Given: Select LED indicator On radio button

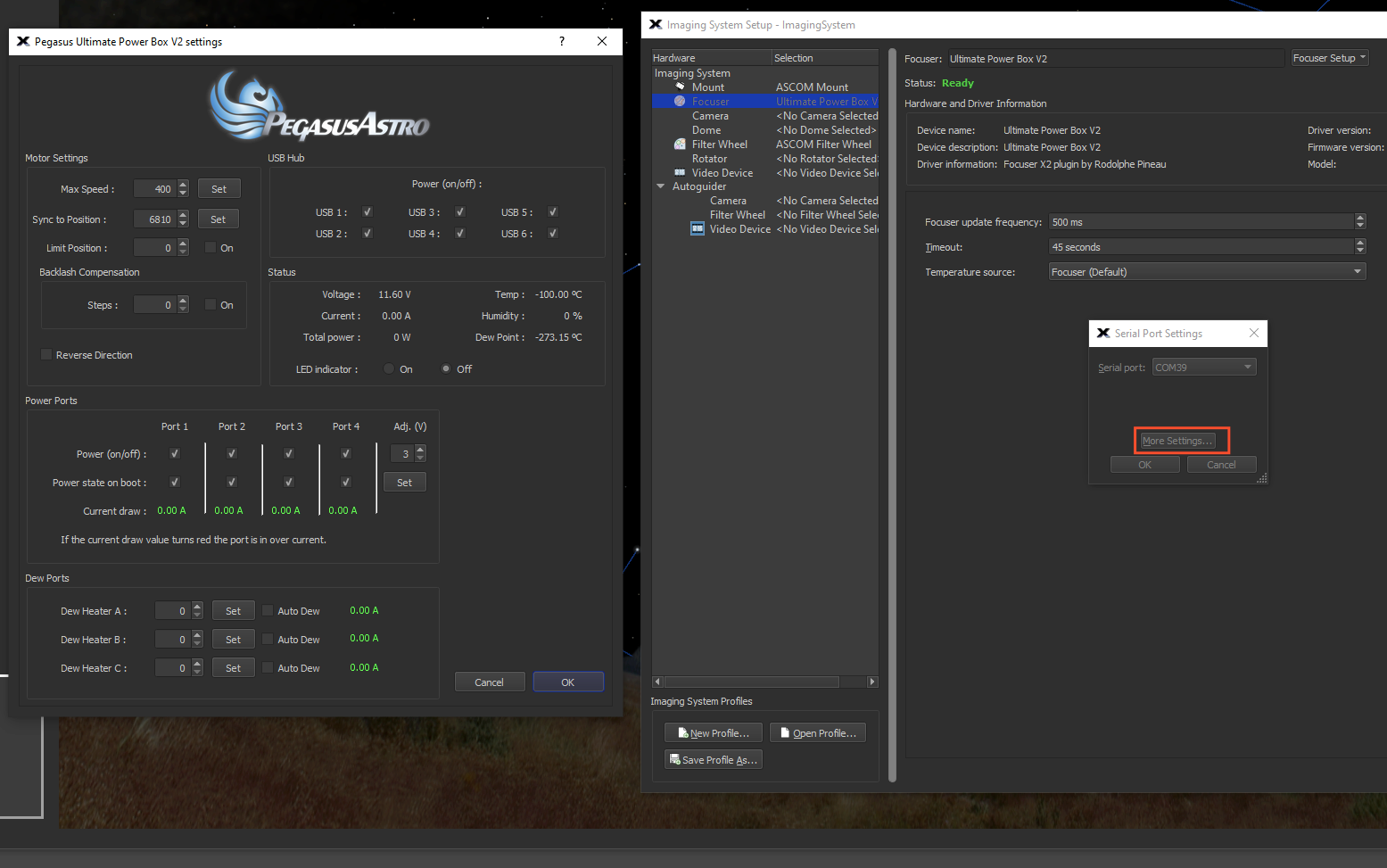Looking at the screenshot, I should (x=389, y=368).
